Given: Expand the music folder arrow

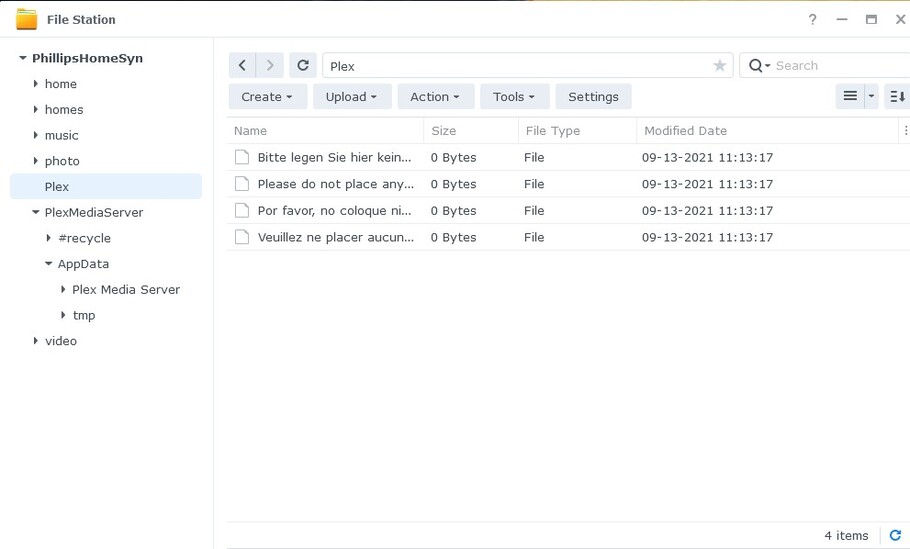Looking at the screenshot, I should tap(35, 135).
